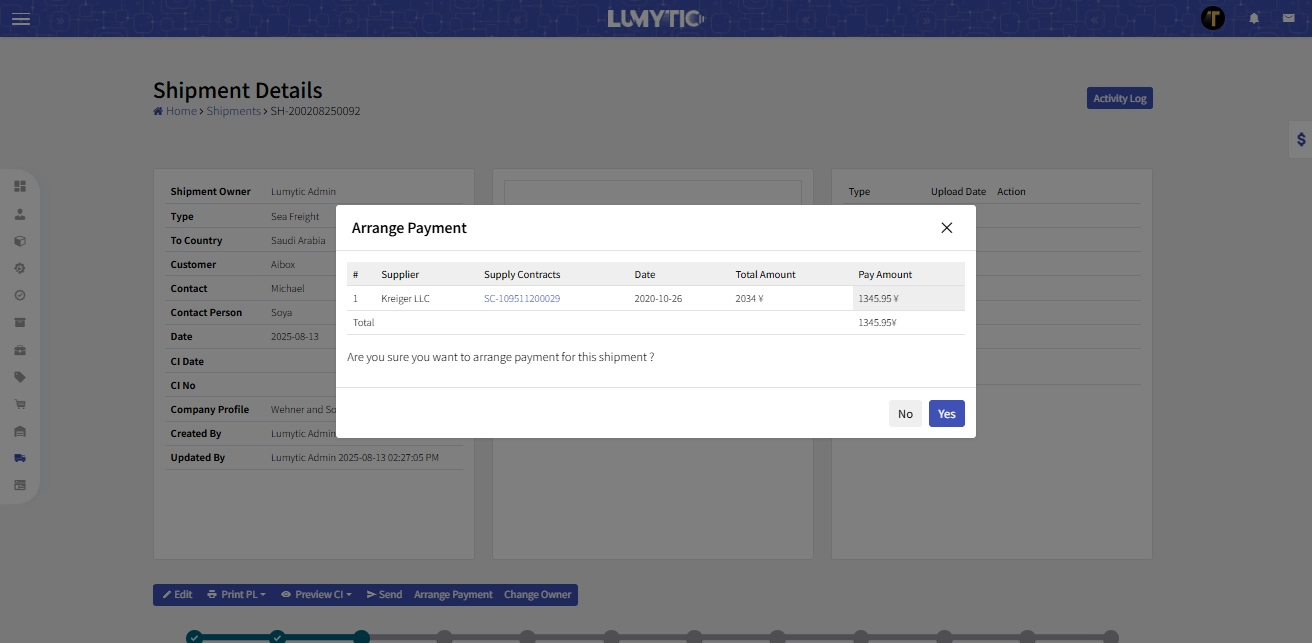Viewport: 1312px width, 643px height.
Task: Click the third completed progress step marker
Action: (x=362, y=637)
